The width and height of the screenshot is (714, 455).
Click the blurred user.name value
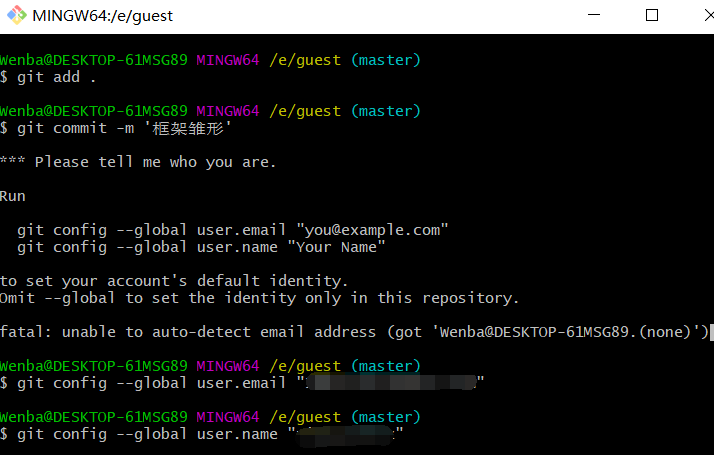click(345, 435)
